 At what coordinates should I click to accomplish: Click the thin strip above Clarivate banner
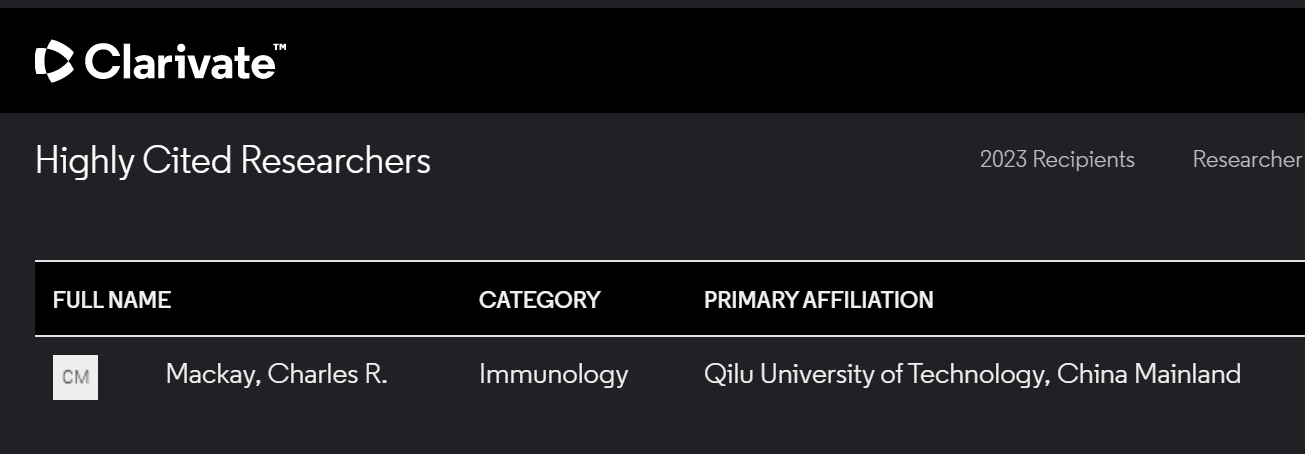click(650, 3)
